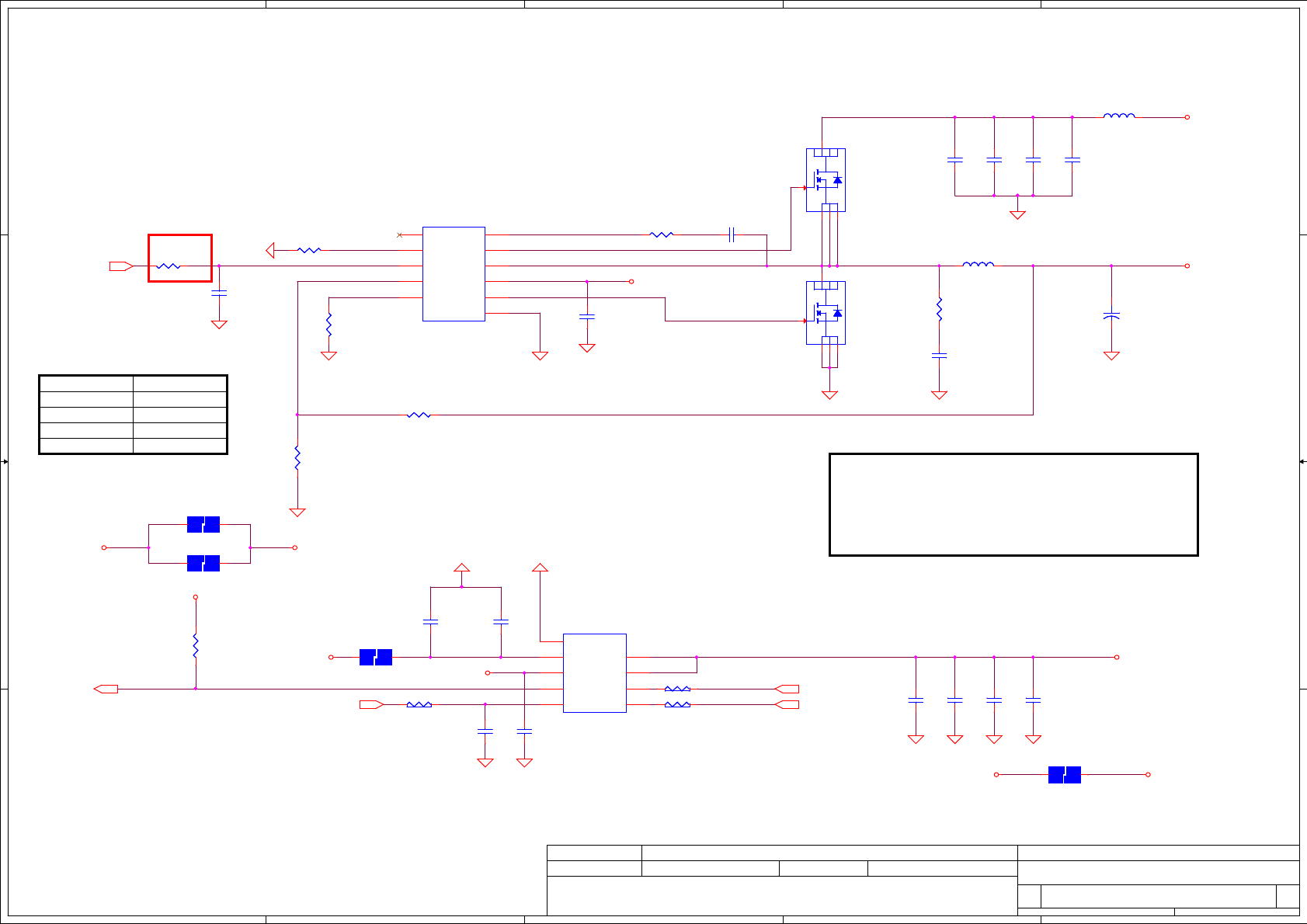The image size is (1307, 924).
Task: Click the terminal circle at the top supply inductor end
Action: [1187, 117]
